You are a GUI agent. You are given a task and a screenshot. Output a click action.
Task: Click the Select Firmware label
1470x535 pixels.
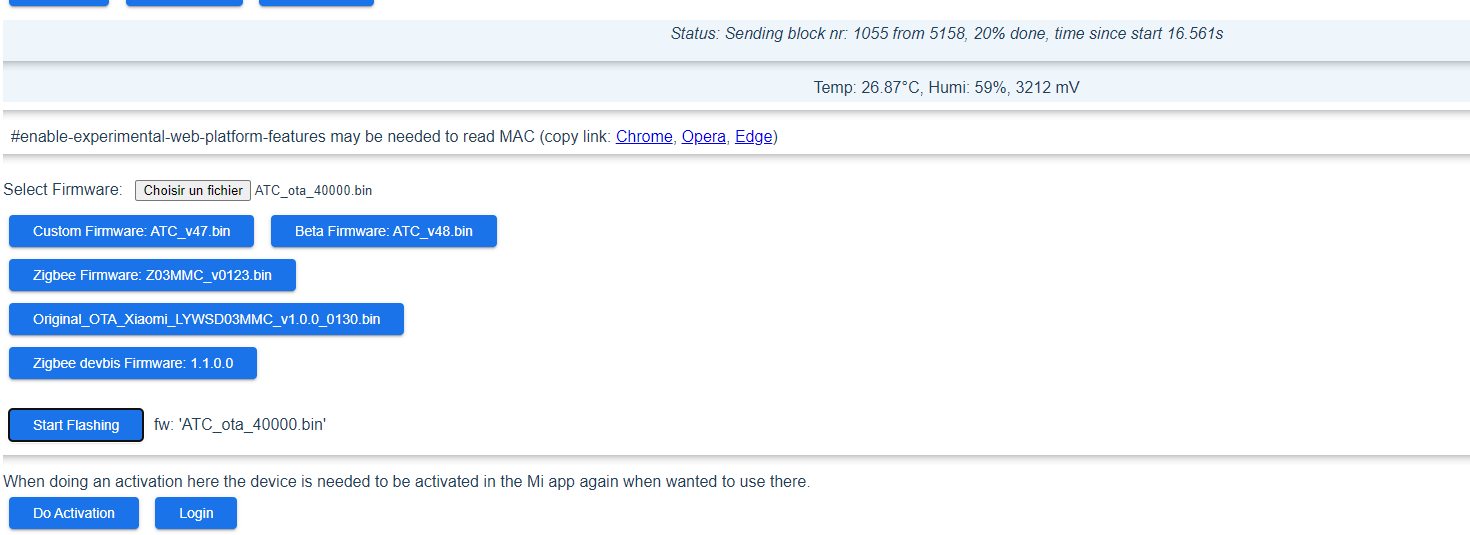(x=63, y=190)
